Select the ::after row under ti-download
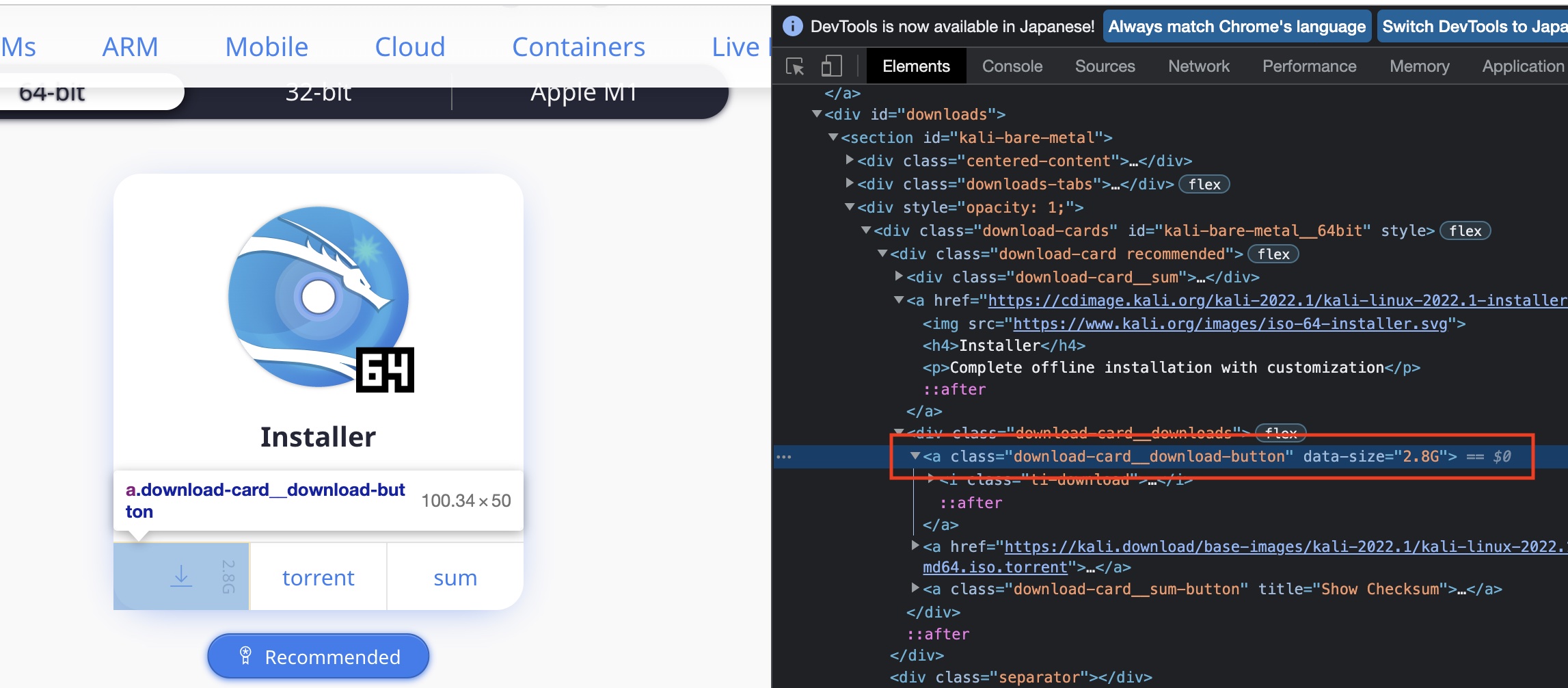Viewport: 1568px width, 688px height. [971, 503]
